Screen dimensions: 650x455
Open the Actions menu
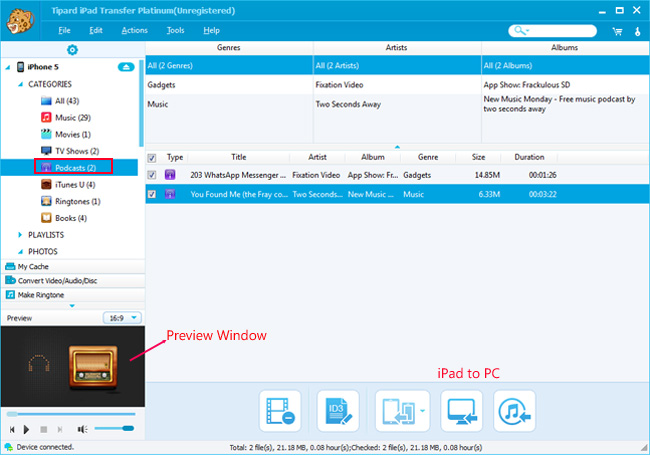point(134,30)
